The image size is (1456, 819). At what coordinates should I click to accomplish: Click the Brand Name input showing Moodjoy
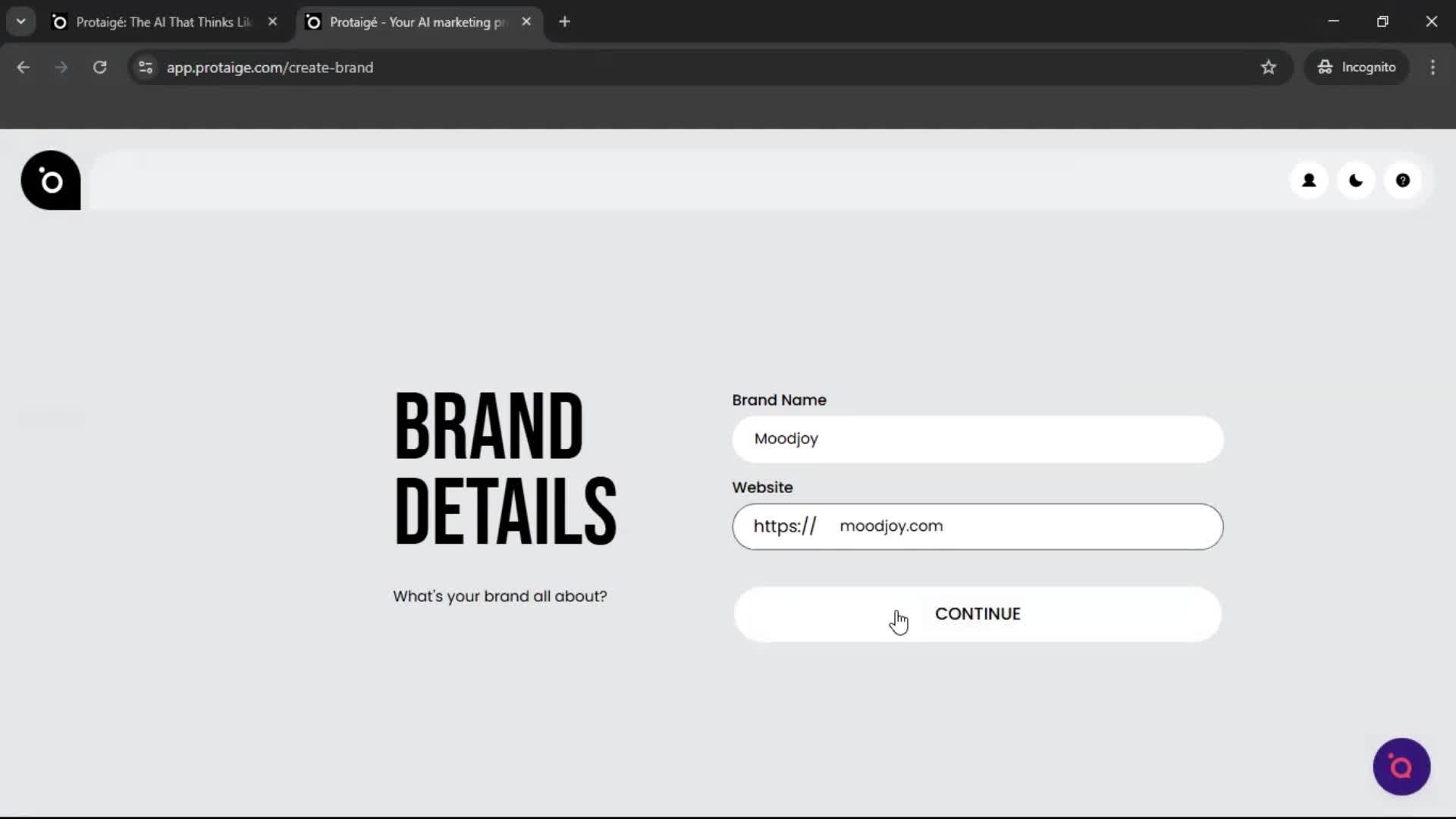coord(976,439)
